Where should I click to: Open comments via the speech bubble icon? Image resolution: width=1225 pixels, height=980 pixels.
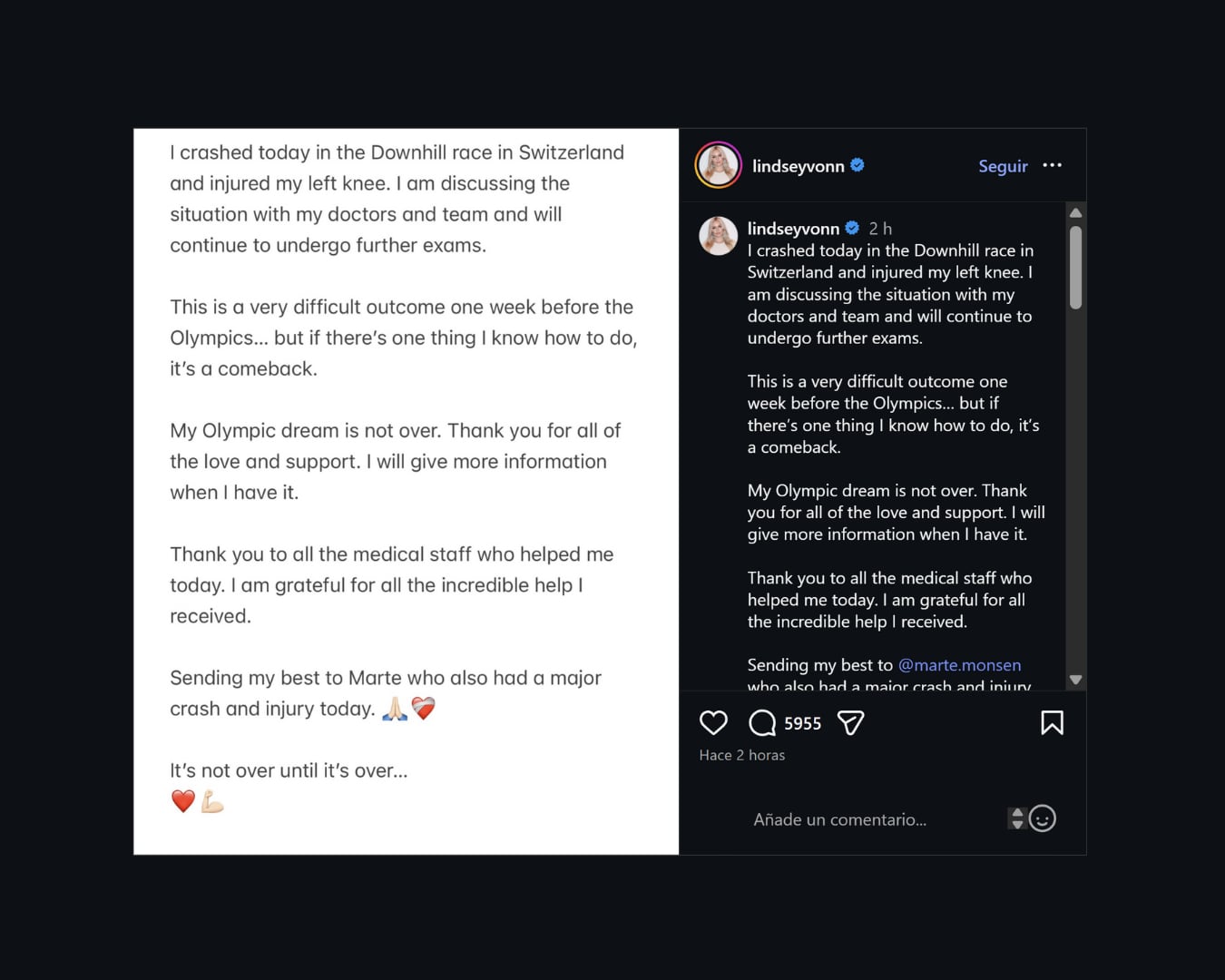[760, 722]
